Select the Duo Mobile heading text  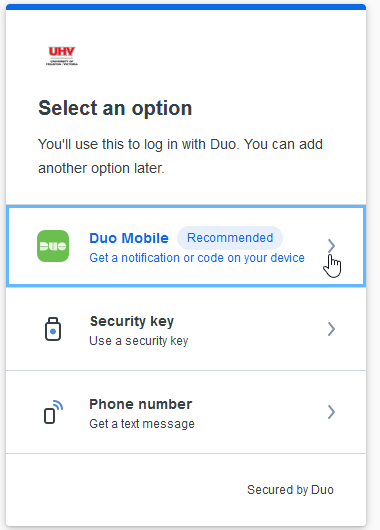click(129, 238)
